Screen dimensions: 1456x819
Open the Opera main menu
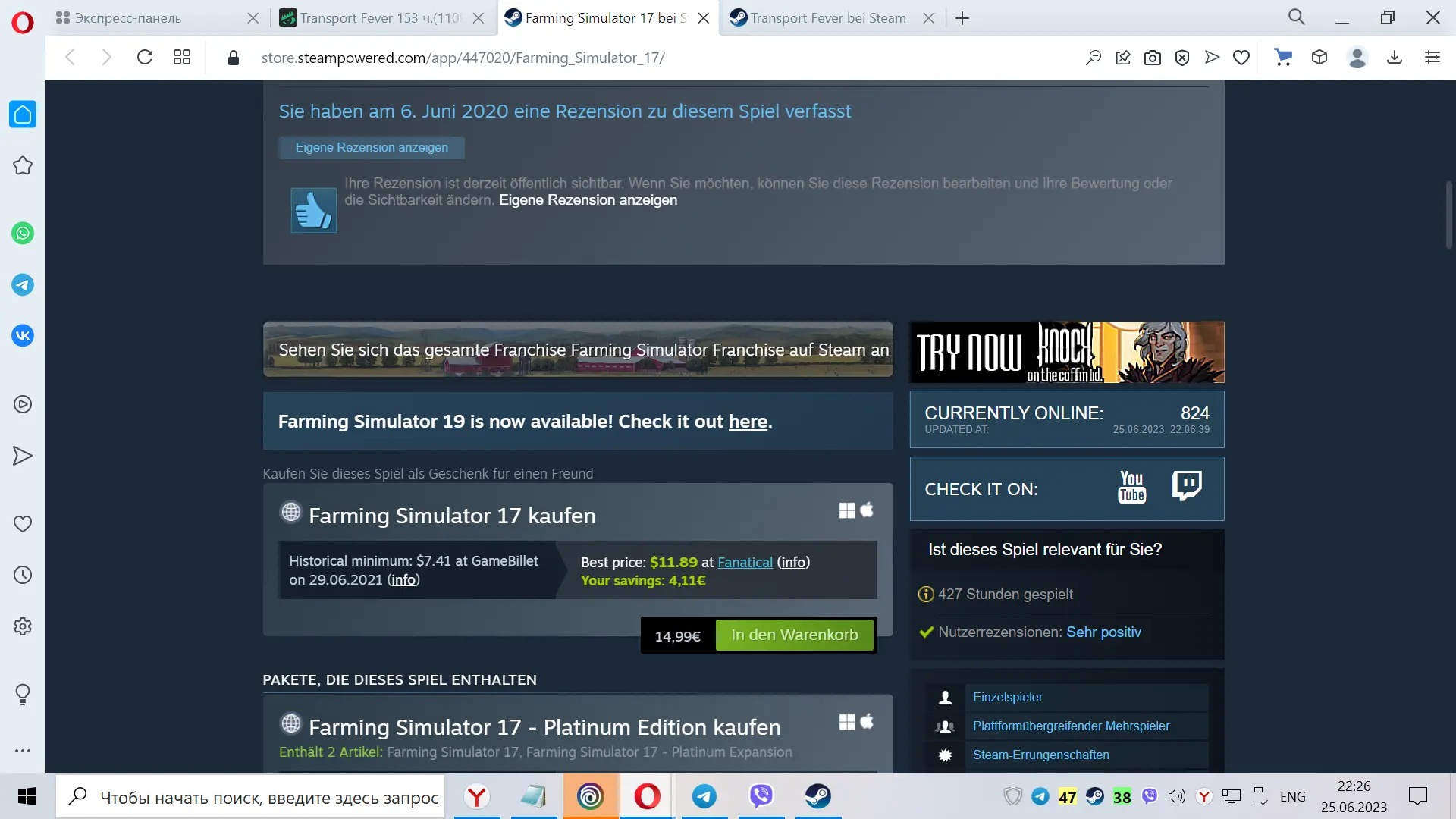23,23
